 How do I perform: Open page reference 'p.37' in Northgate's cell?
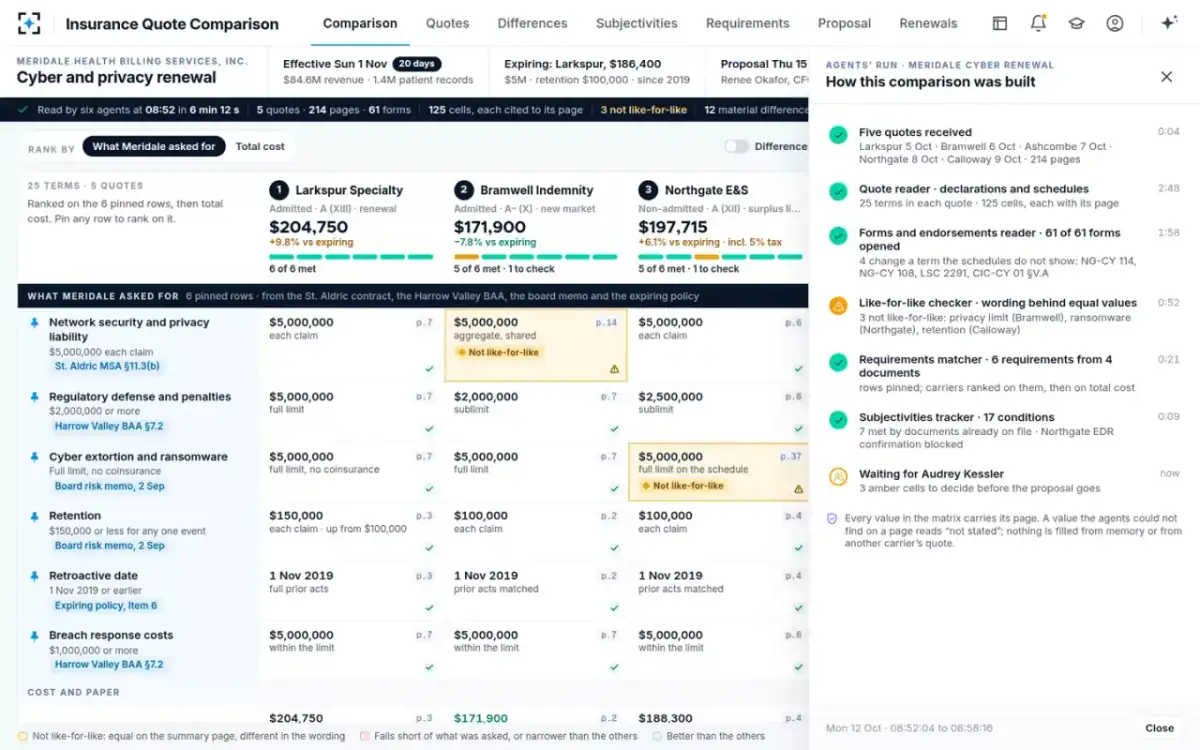(791, 457)
